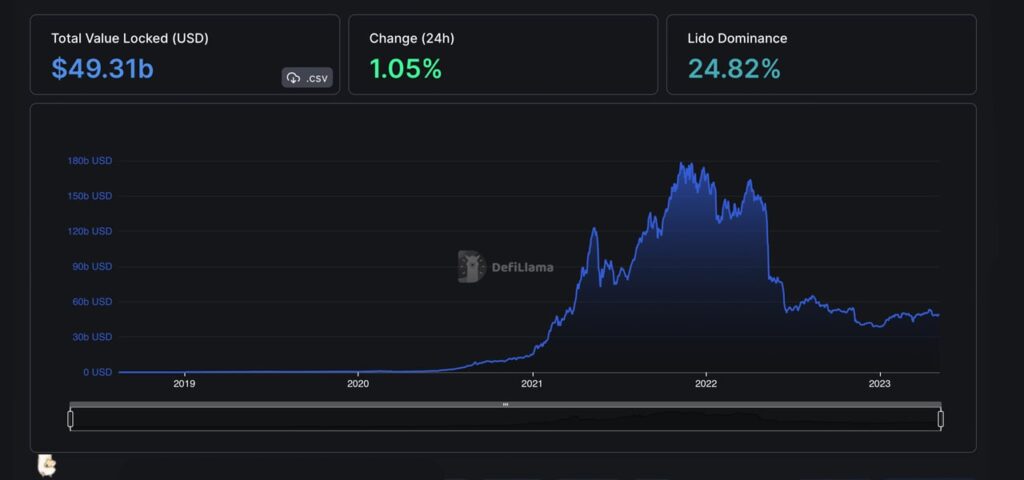Click the 1.05% 24h change value
Image resolution: width=1024 pixels, height=480 pixels.
pyautogui.click(x=405, y=69)
